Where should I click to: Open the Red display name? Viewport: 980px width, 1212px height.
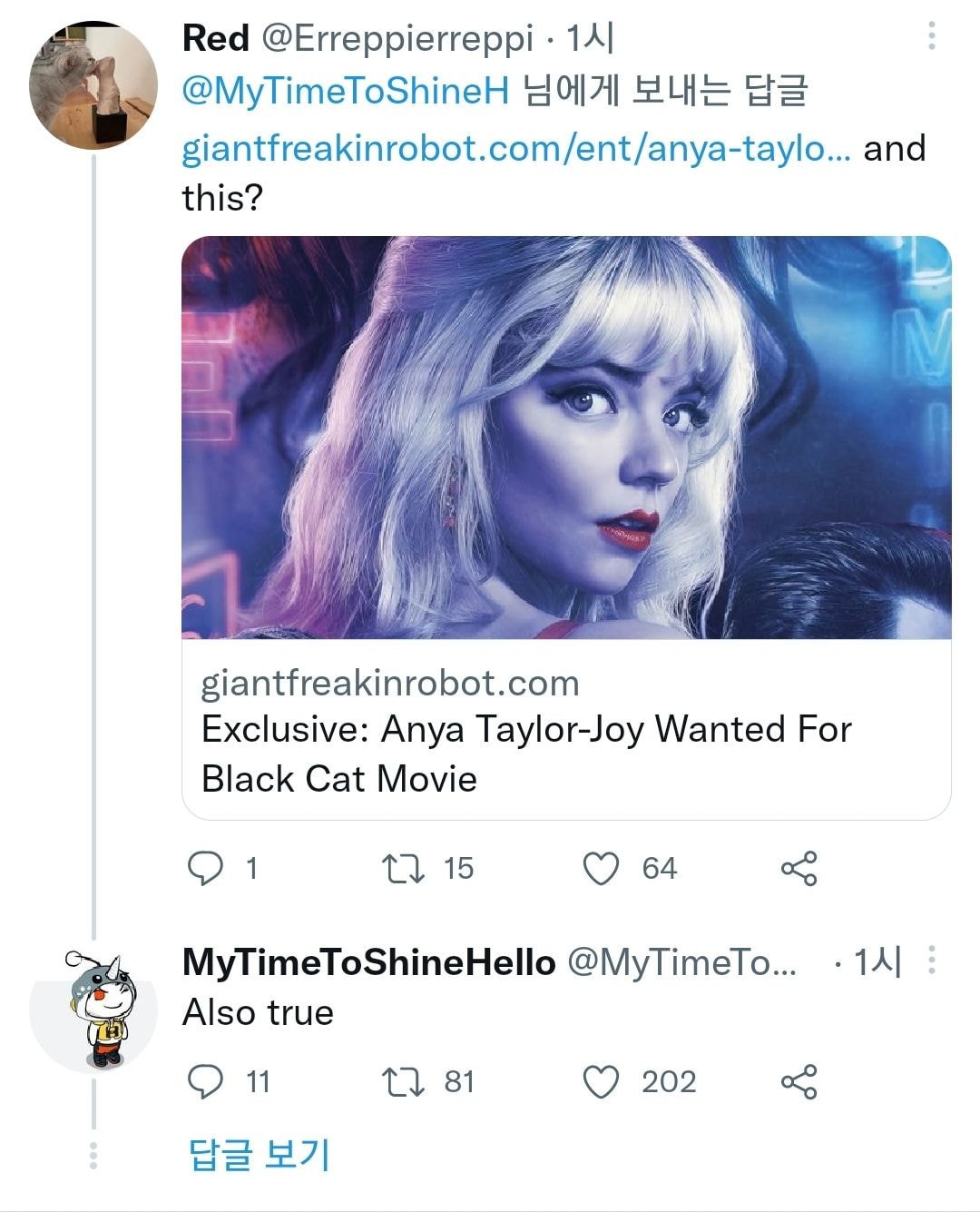click(216, 38)
